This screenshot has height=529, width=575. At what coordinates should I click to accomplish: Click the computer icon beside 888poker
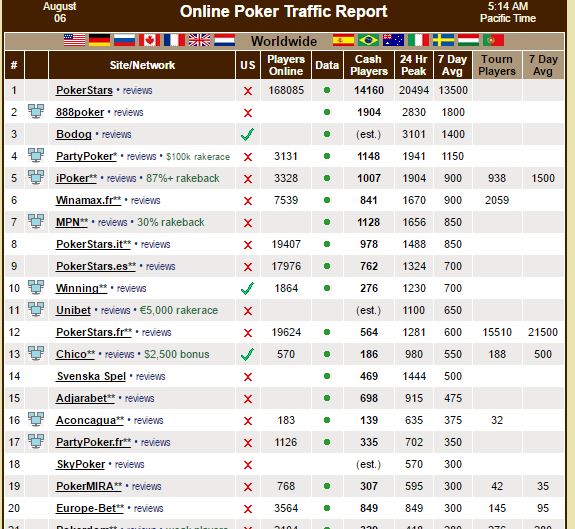point(36,111)
